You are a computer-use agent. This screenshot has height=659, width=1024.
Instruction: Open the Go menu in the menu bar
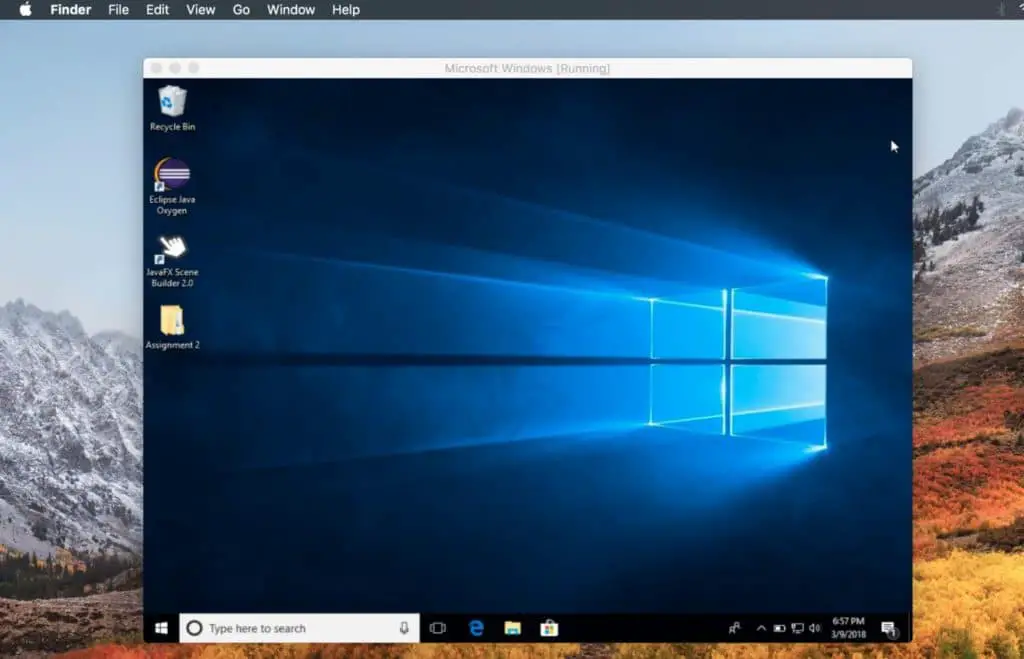(x=240, y=10)
